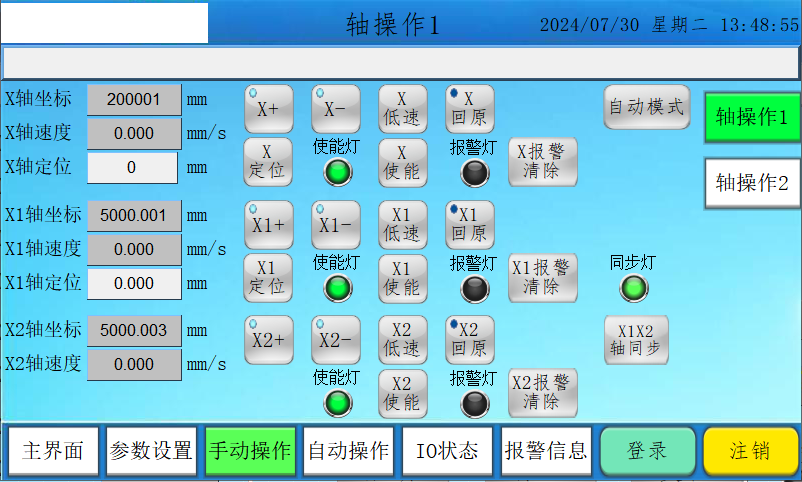This screenshot has height=482, width=802.
Task: Click the X axis enable indicator lamp
Action: [339, 173]
